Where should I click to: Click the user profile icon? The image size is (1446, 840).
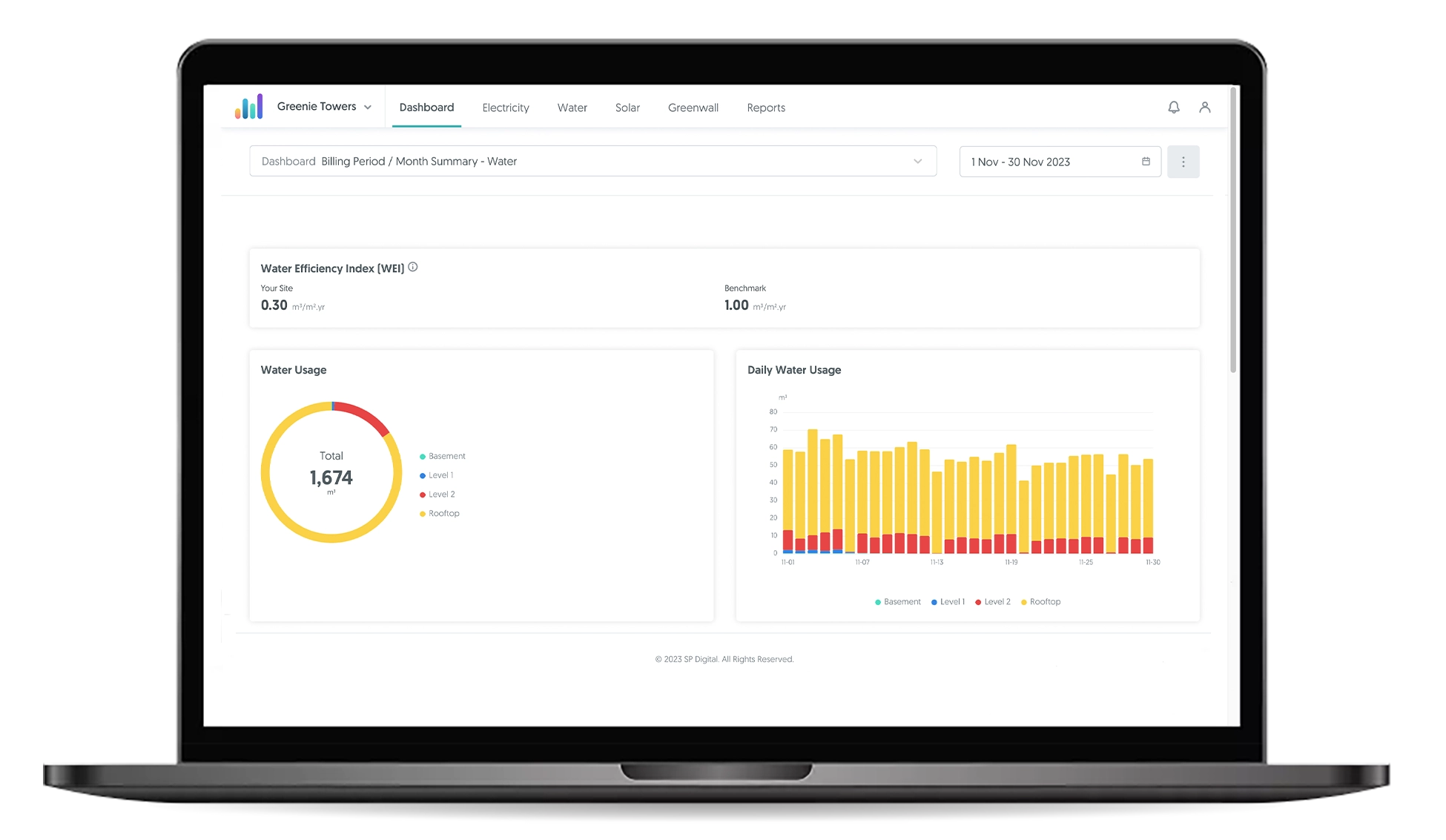[x=1205, y=107]
